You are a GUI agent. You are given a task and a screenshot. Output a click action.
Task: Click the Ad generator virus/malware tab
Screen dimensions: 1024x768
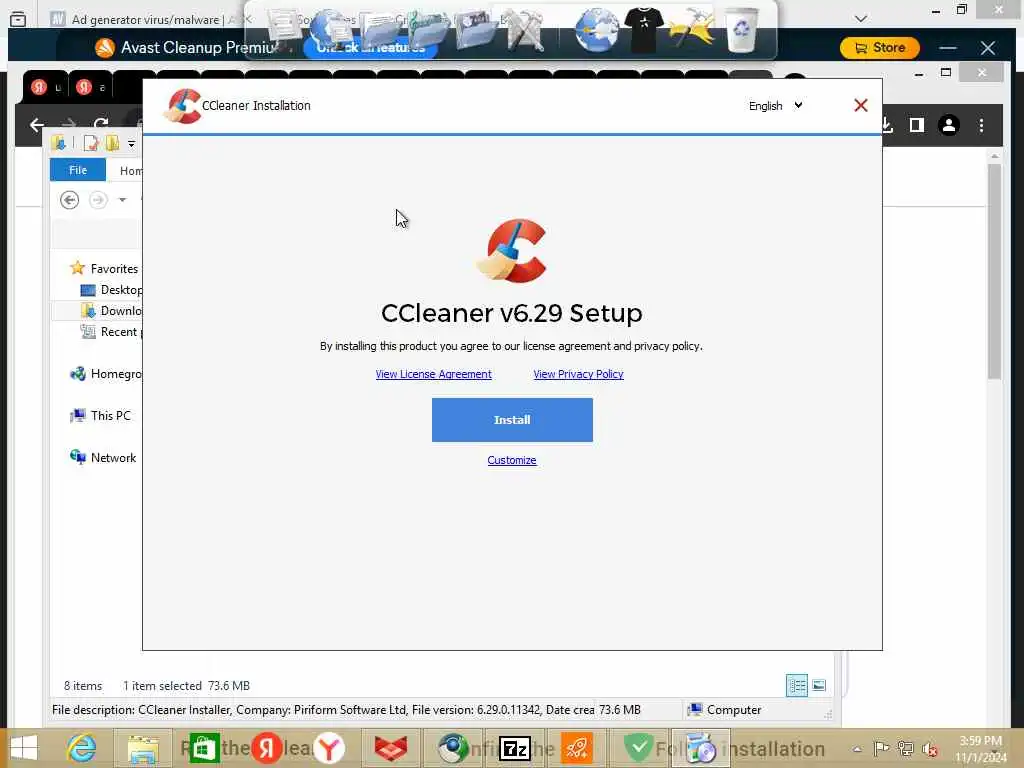(145, 20)
